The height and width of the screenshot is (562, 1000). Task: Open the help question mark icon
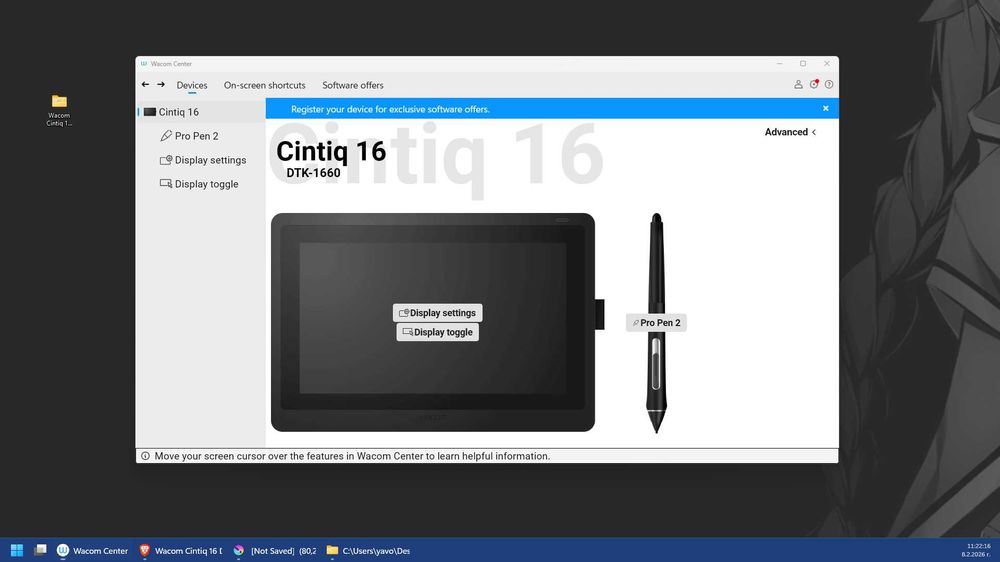tap(829, 84)
